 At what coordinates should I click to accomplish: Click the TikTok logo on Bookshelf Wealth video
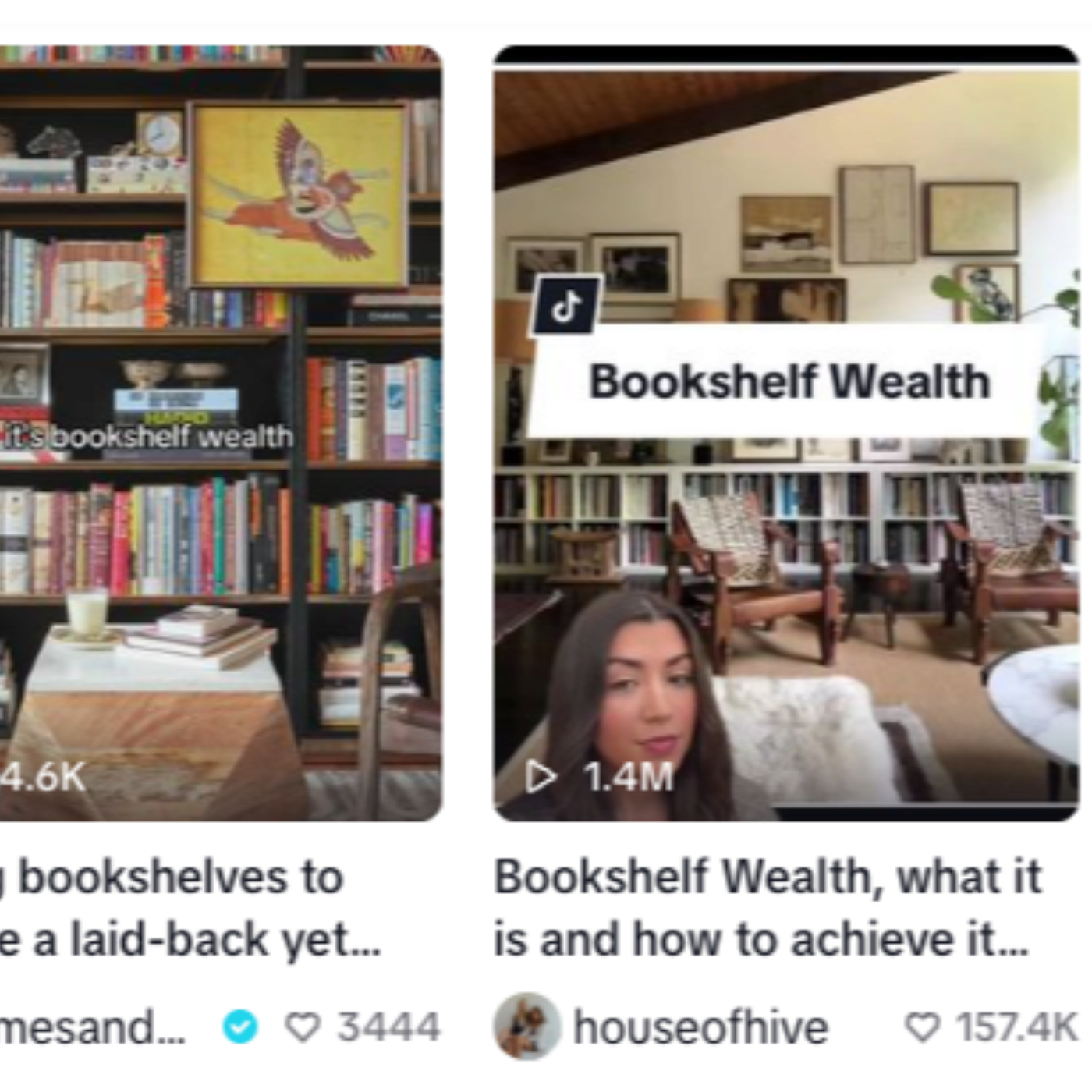coord(567,306)
